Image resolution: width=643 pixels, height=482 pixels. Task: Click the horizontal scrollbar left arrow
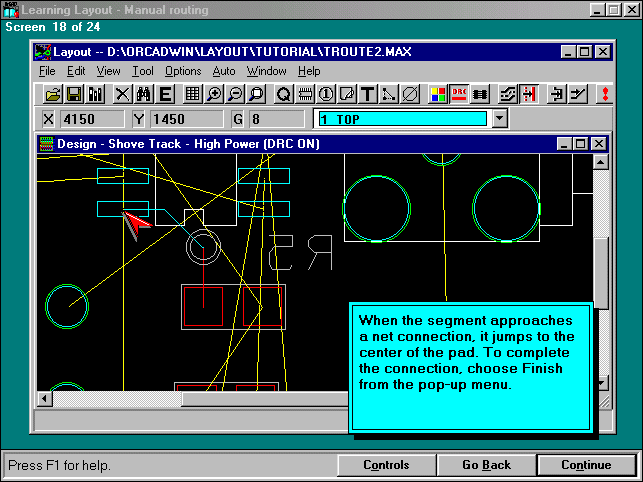click(45, 398)
